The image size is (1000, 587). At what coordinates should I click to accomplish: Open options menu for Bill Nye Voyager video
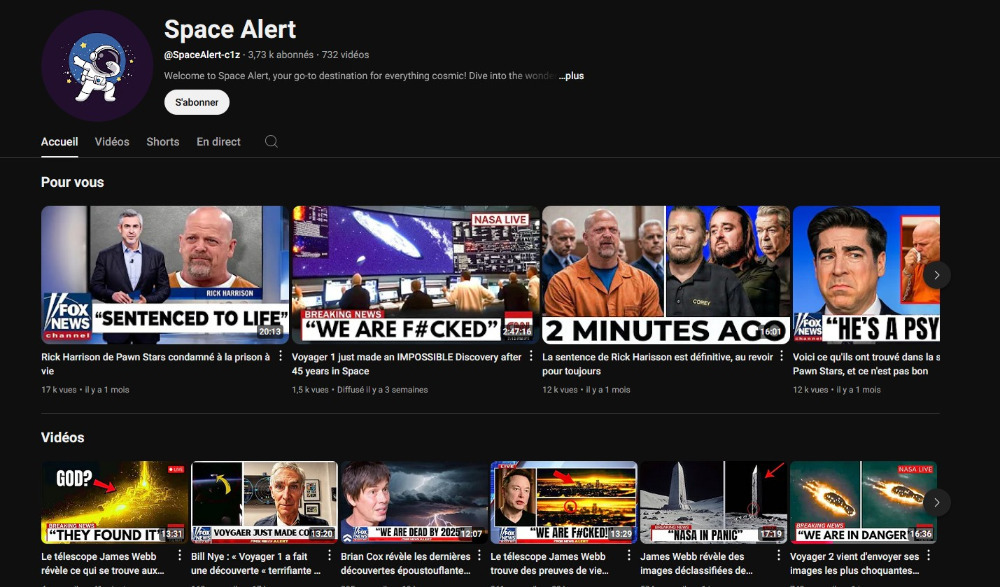pyautogui.click(x=329, y=557)
